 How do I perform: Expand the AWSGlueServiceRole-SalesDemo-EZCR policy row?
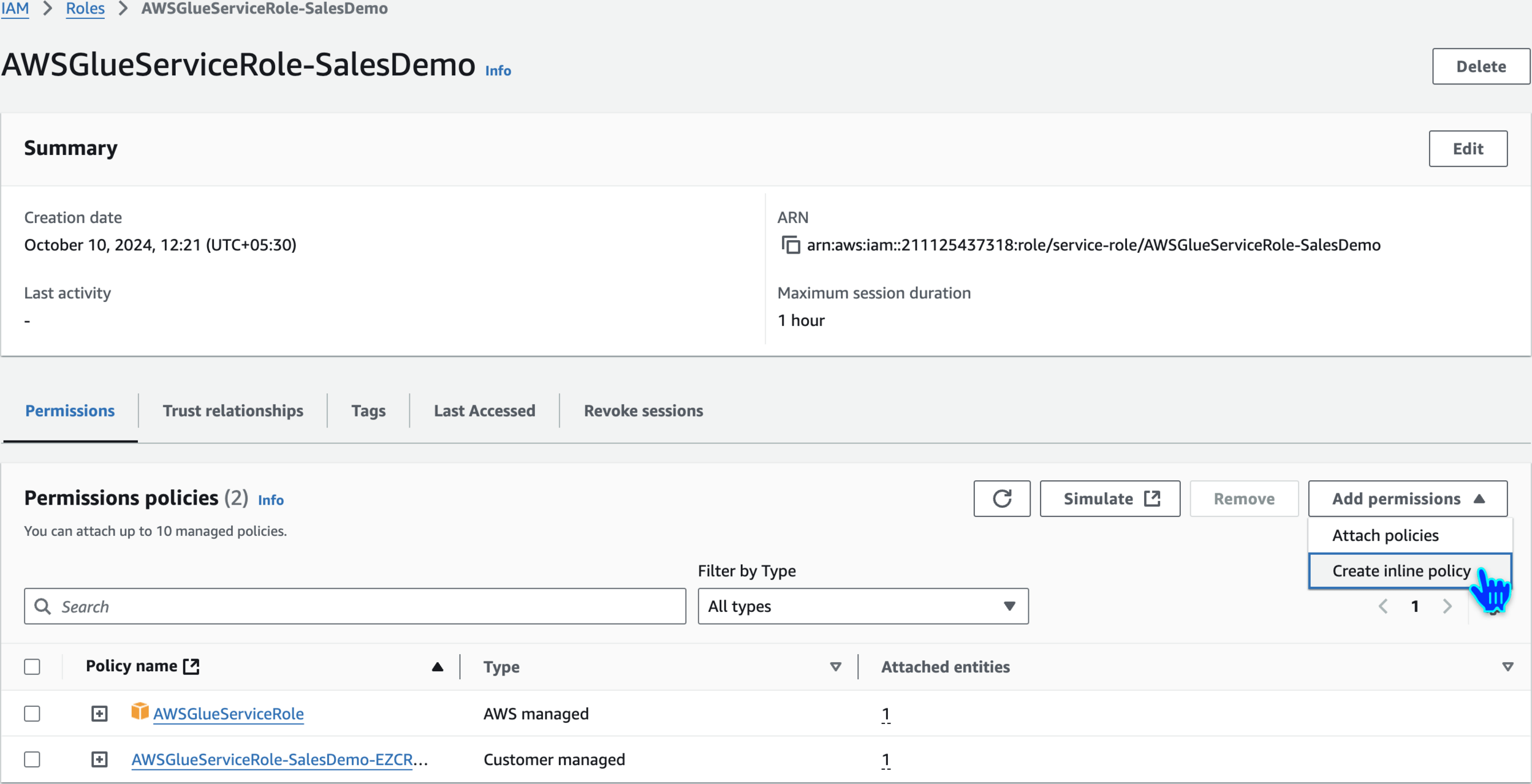[x=99, y=759]
